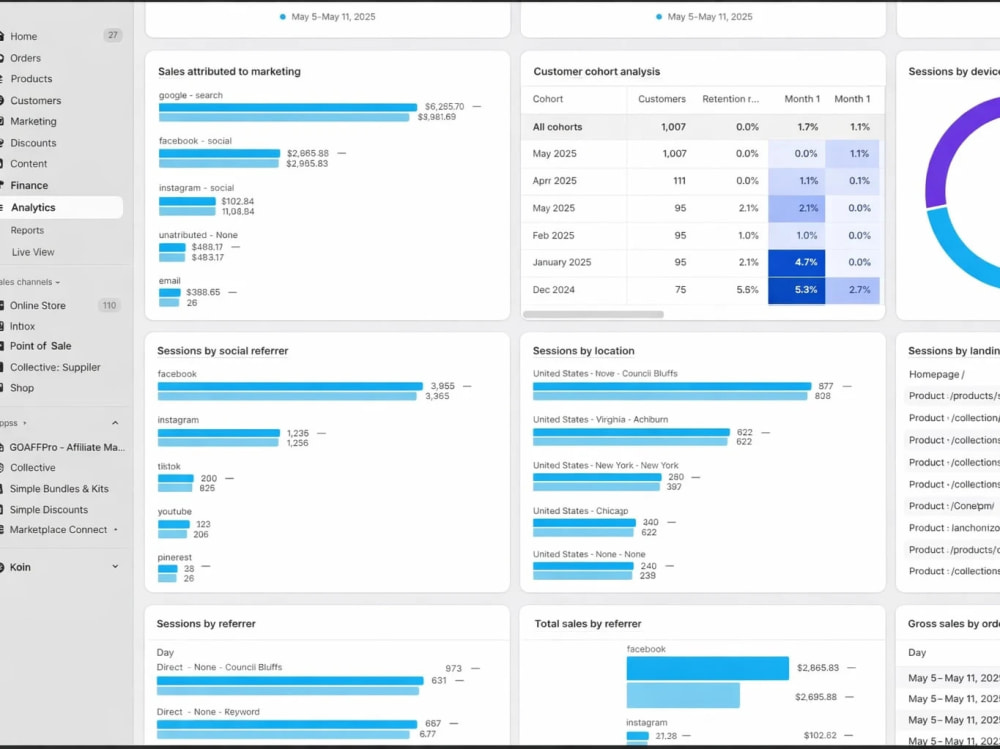Go to Products in sidebar
The width and height of the screenshot is (1000, 749).
pyautogui.click(x=31, y=79)
